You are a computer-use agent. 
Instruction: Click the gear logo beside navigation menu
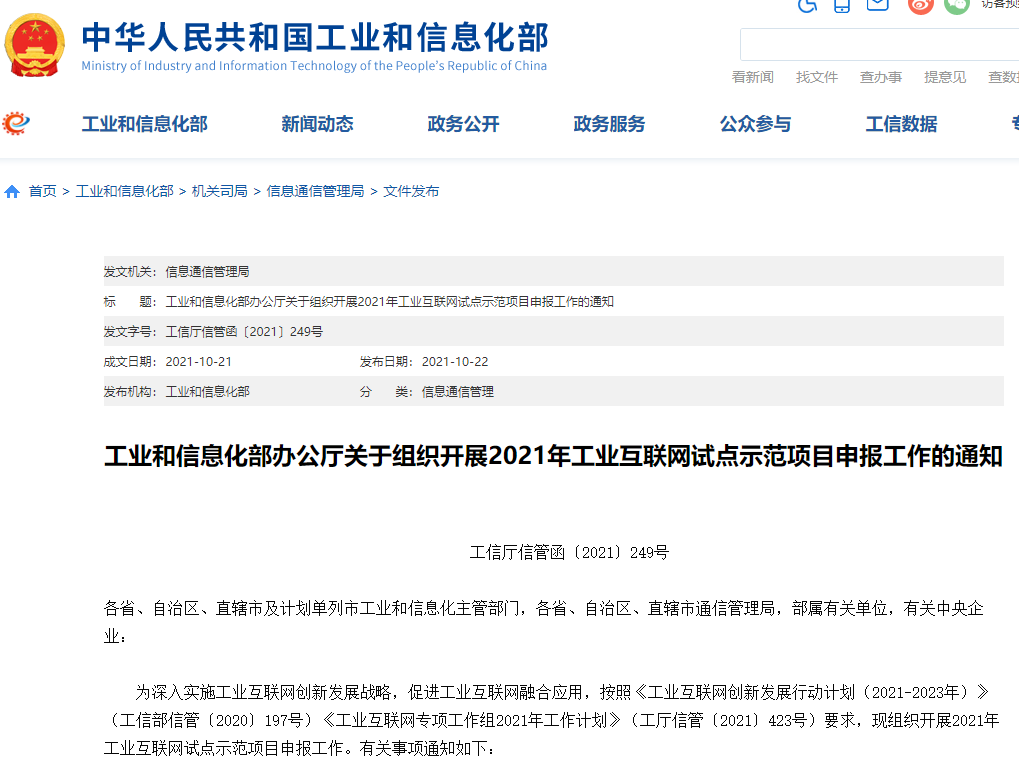tap(16, 123)
